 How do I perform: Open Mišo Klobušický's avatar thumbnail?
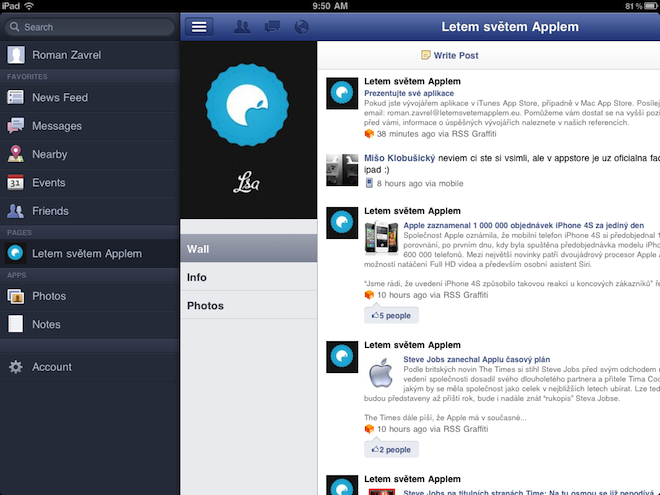342,170
